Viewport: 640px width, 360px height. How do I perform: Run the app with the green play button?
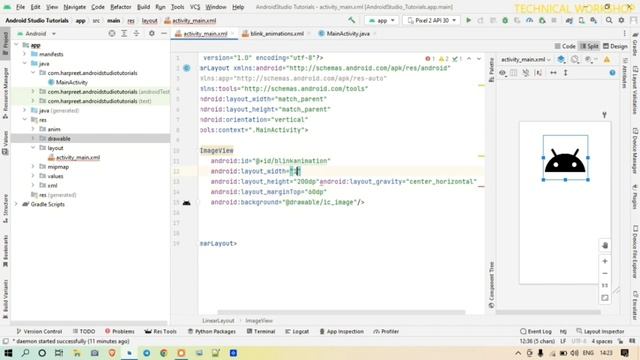click(469, 20)
